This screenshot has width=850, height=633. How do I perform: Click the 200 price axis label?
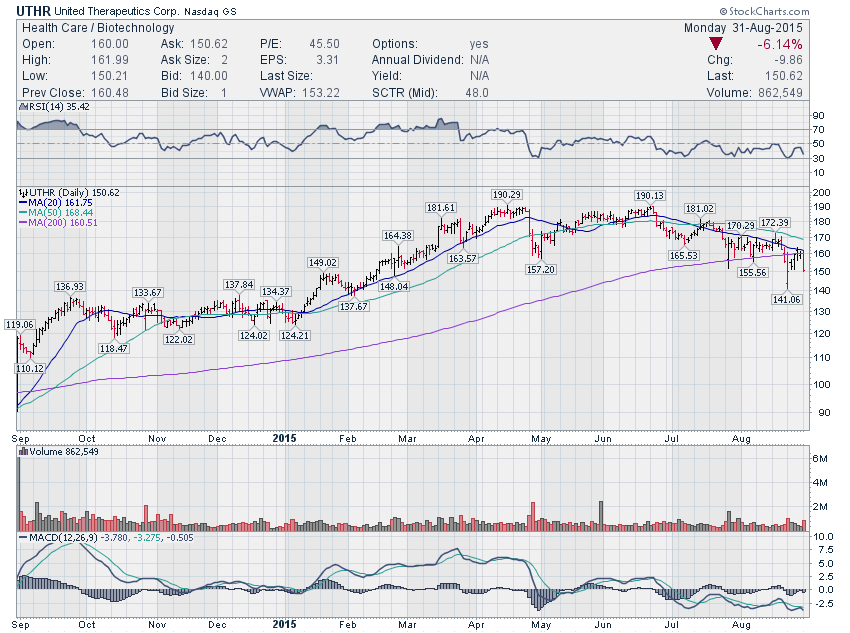(x=821, y=192)
